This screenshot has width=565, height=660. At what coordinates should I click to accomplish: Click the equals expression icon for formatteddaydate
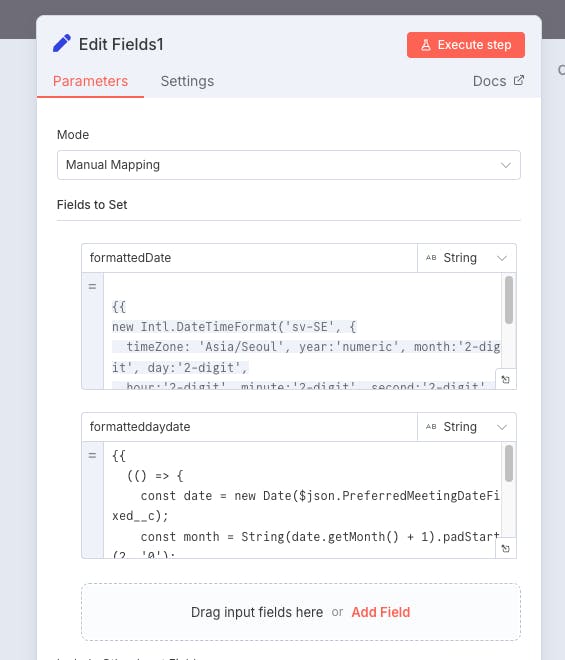pos(92,455)
